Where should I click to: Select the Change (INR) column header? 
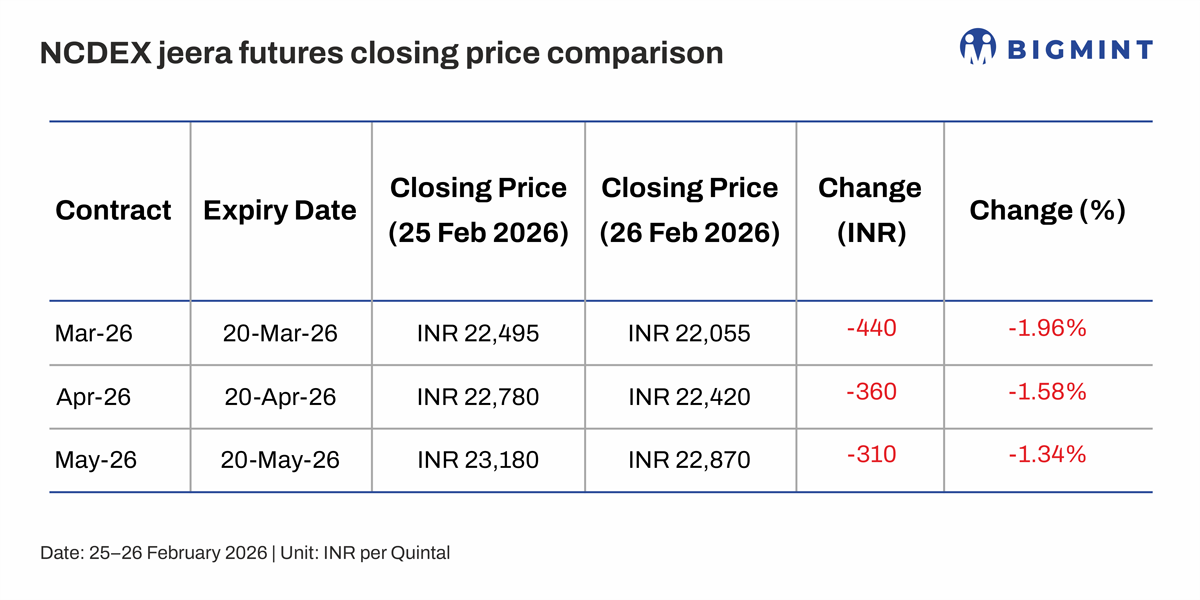coord(869,210)
